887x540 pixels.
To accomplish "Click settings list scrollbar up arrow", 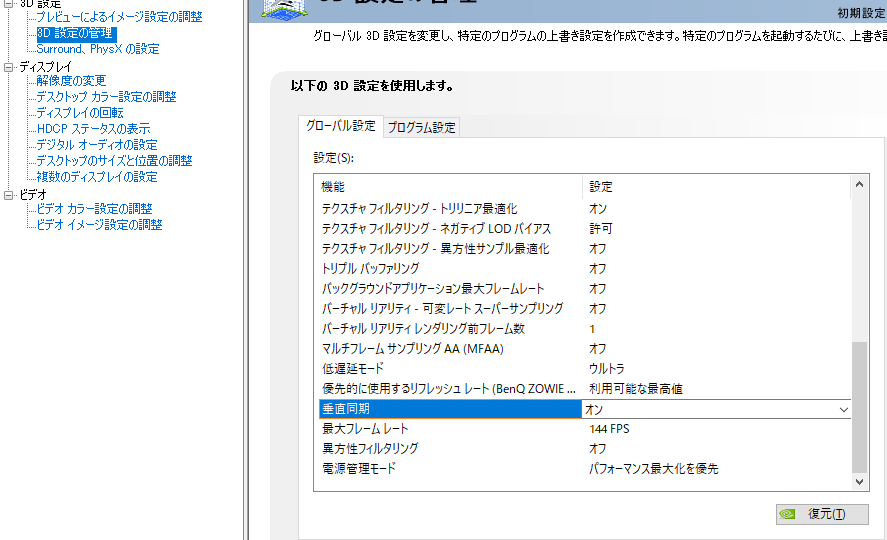I will pos(859,184).
